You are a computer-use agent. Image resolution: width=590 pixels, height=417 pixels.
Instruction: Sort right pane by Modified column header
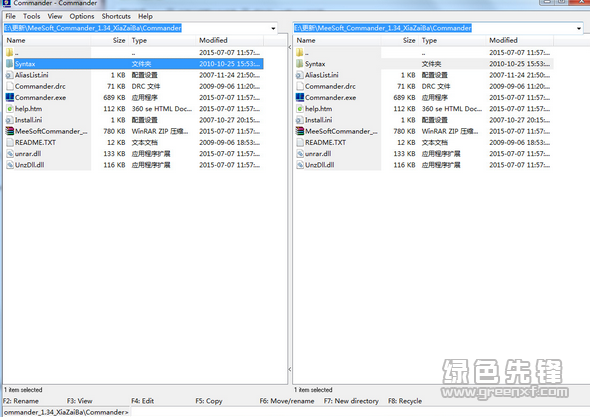(x=520, y=40)
